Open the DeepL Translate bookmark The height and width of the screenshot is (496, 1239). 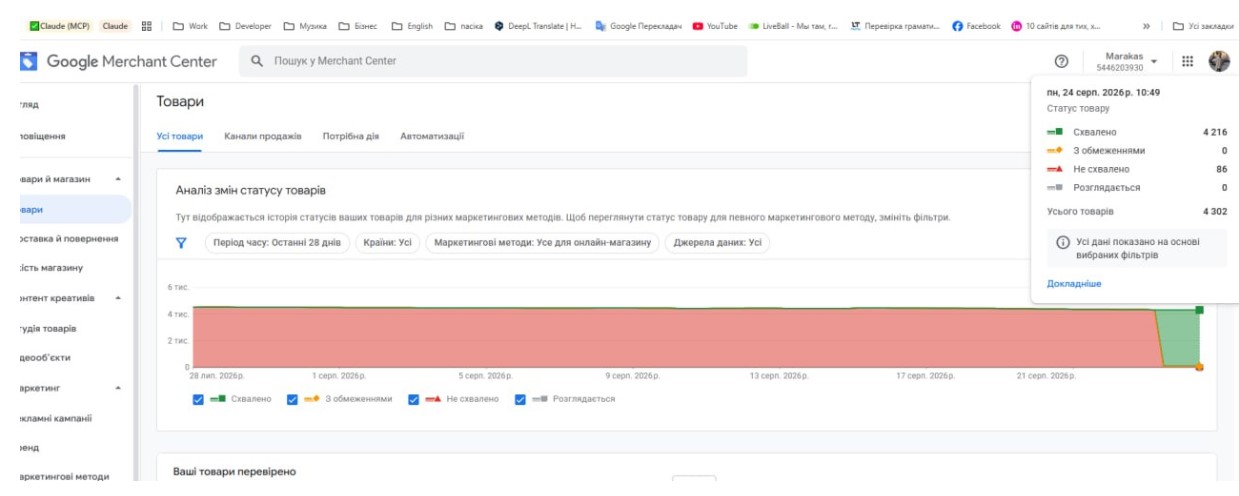pyautogui.click(x=538, y=26)
